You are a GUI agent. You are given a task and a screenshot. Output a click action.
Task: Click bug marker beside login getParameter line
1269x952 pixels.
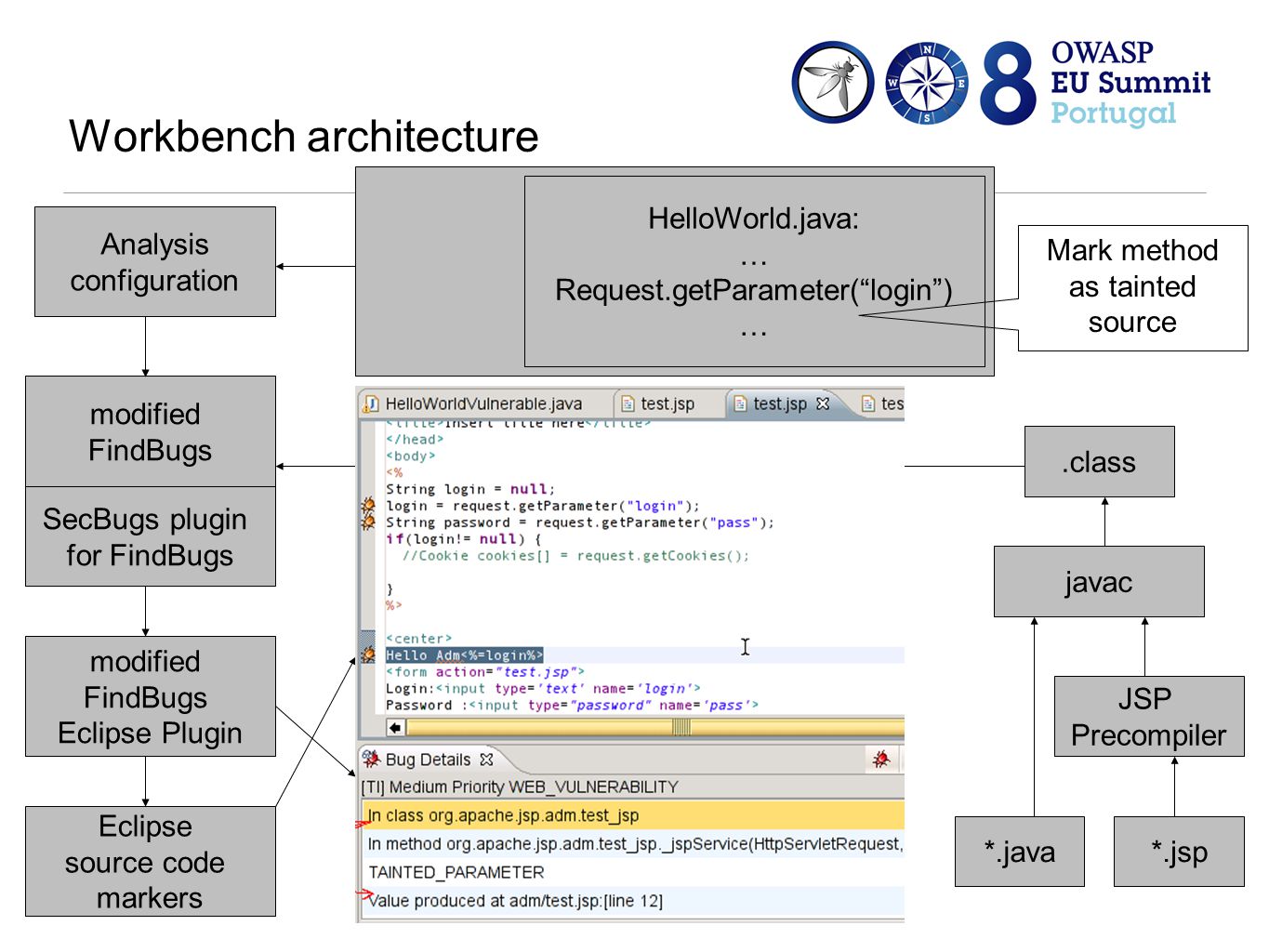pos(368,506)
